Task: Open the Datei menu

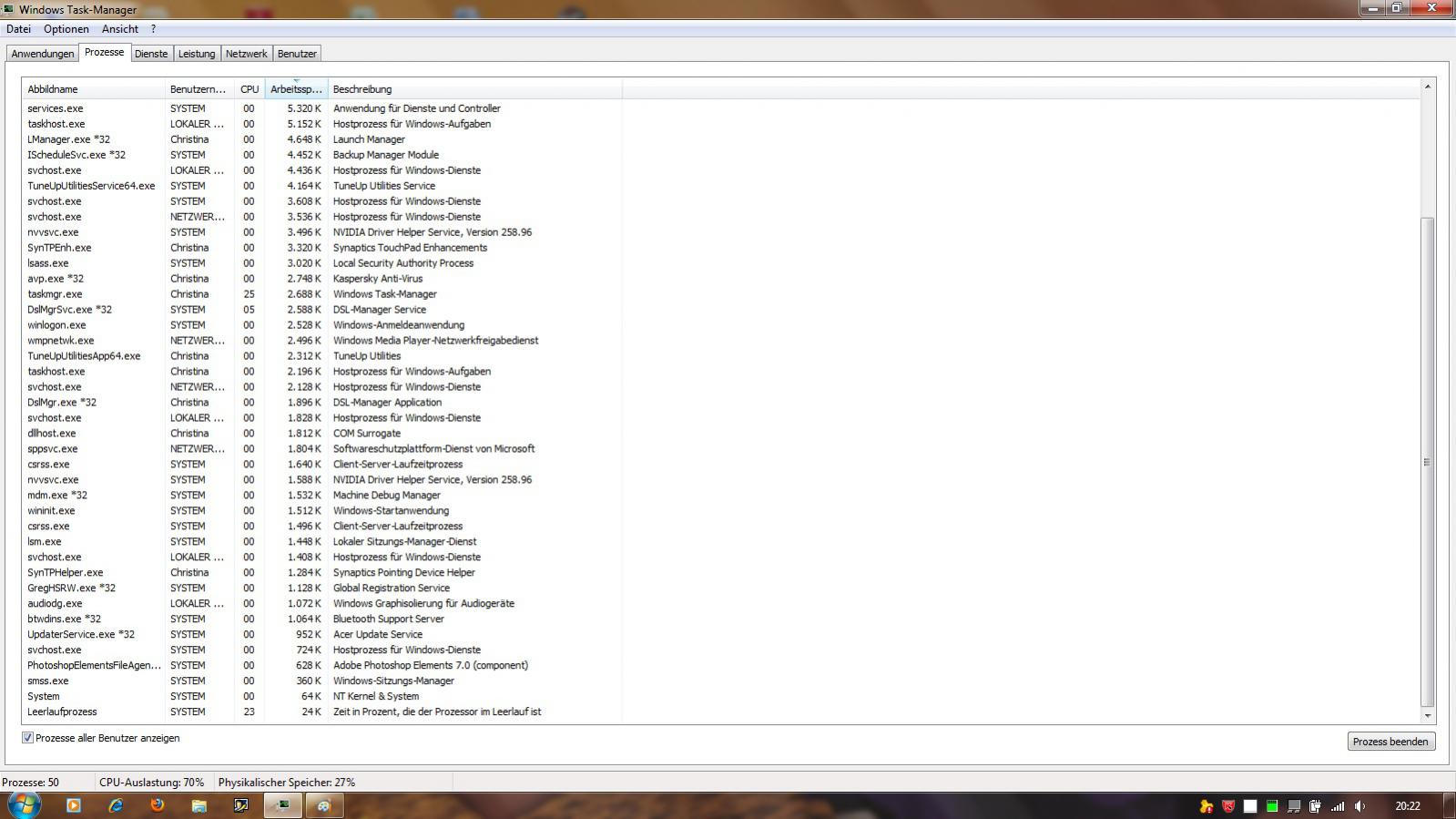Action: click(x=18, y=29)
